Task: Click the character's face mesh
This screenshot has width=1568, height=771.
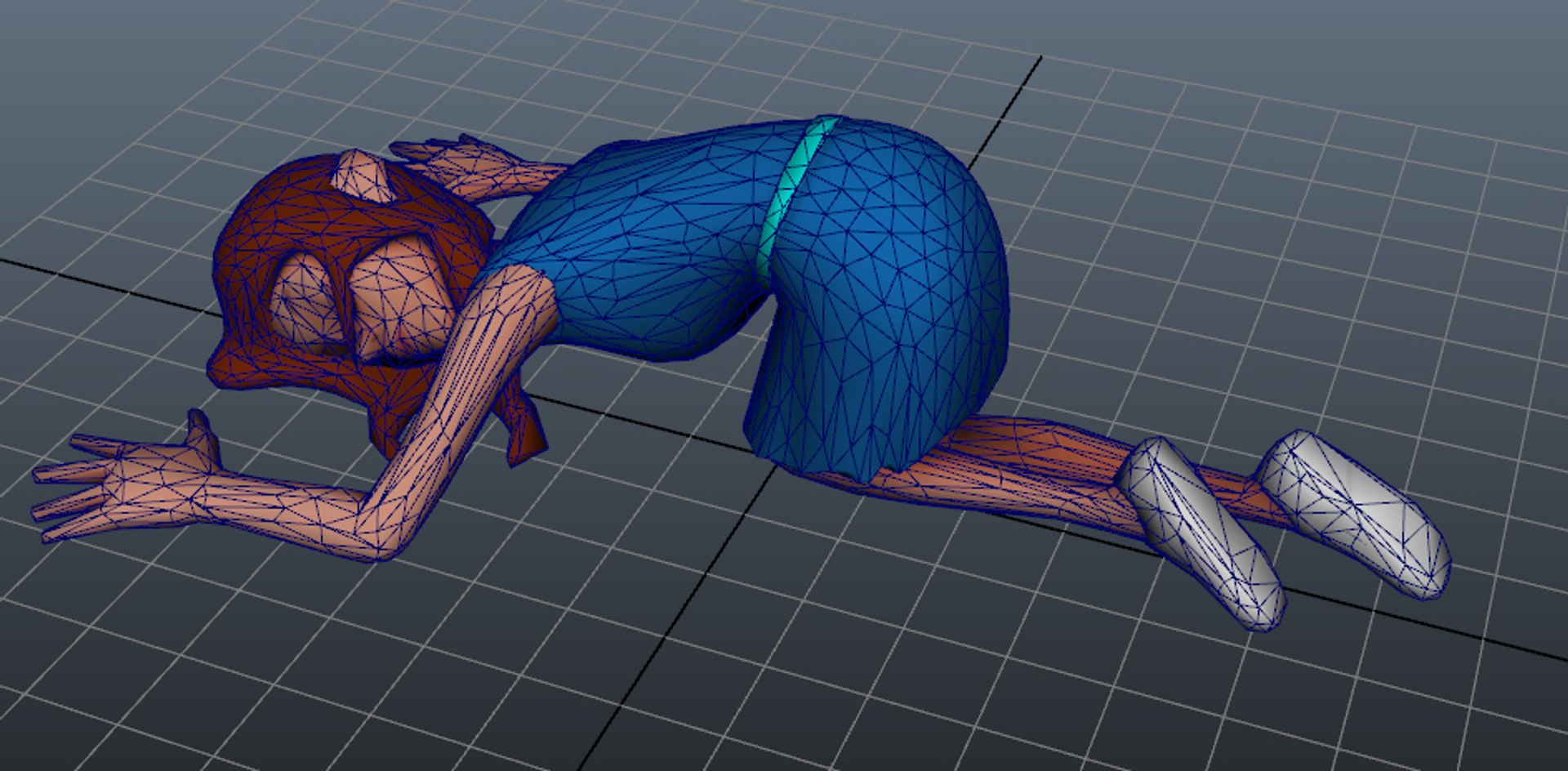Action: point(400,302)
